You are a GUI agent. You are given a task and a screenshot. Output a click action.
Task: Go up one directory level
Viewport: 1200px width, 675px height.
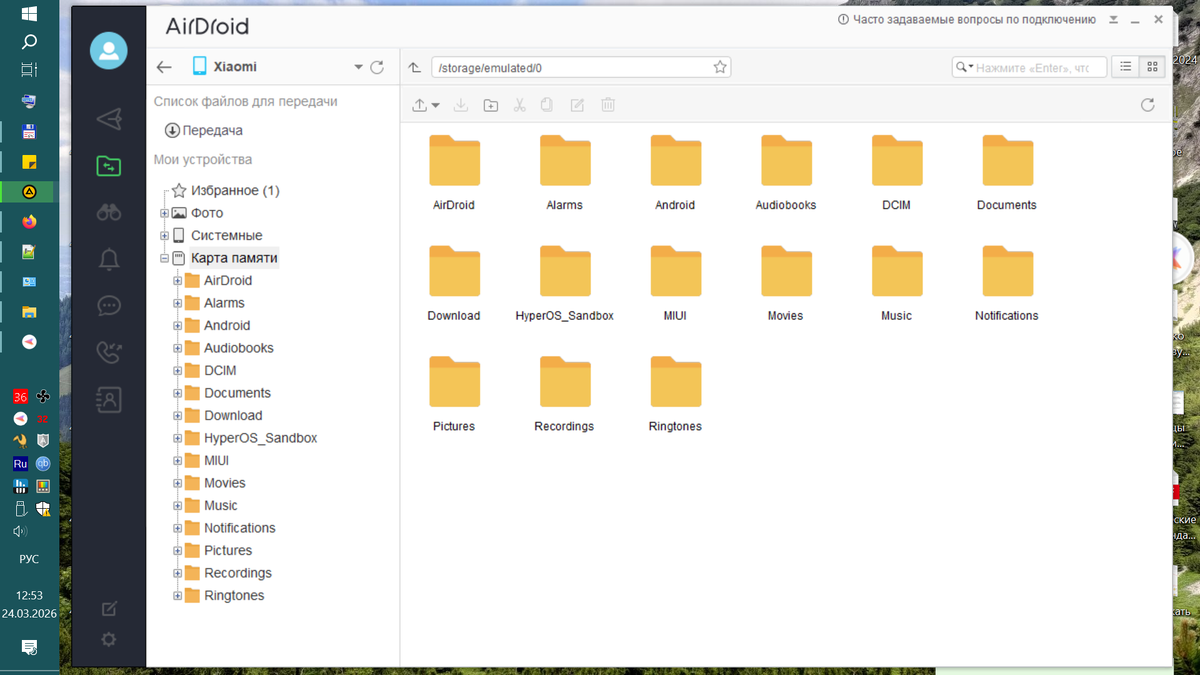click(415, 68)
